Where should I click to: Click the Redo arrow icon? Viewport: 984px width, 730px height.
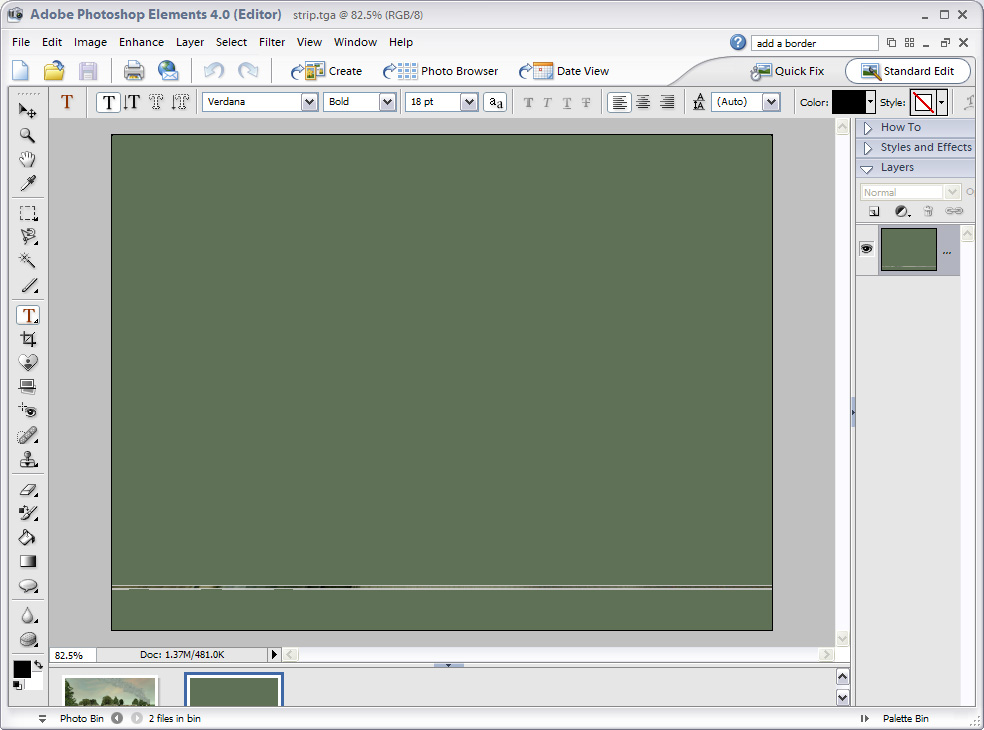(249, 70)
